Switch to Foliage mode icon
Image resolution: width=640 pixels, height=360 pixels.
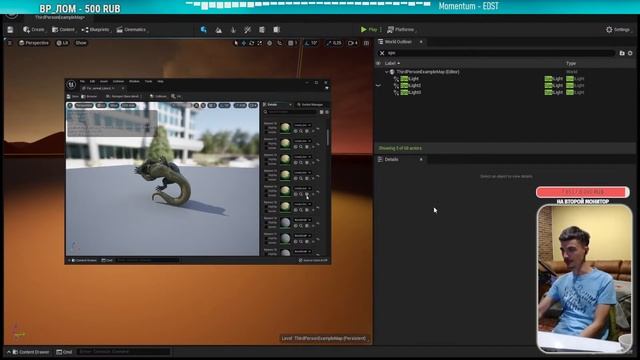tap(233, 30)
